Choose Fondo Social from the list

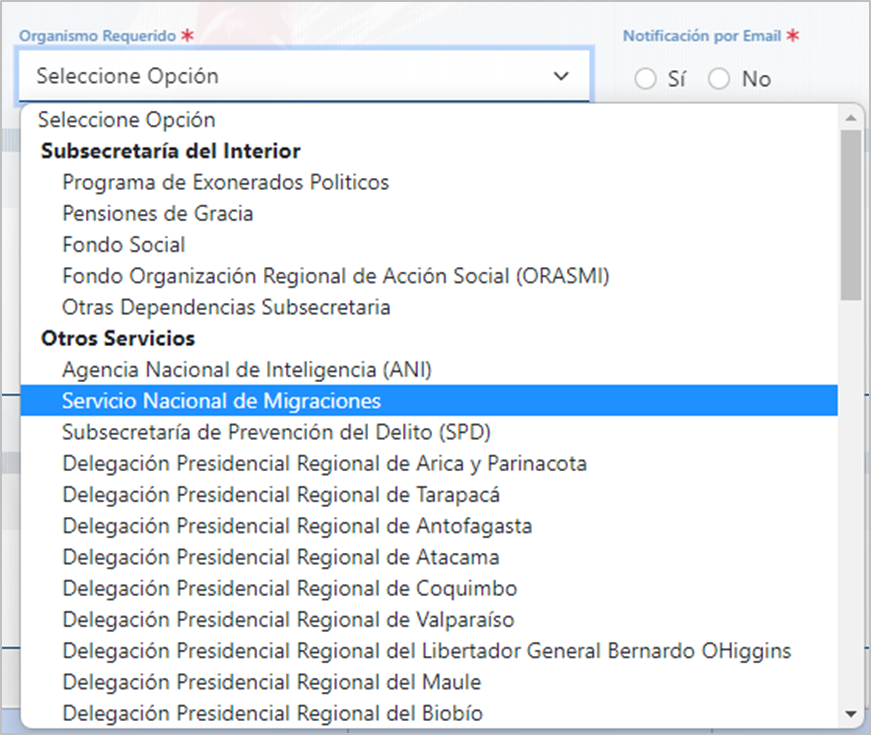(429, 244)
